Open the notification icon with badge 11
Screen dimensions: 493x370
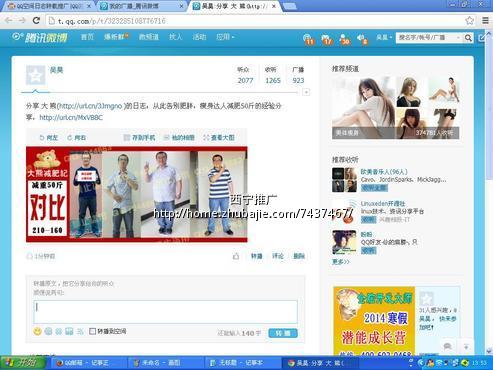tap(309, 39)
